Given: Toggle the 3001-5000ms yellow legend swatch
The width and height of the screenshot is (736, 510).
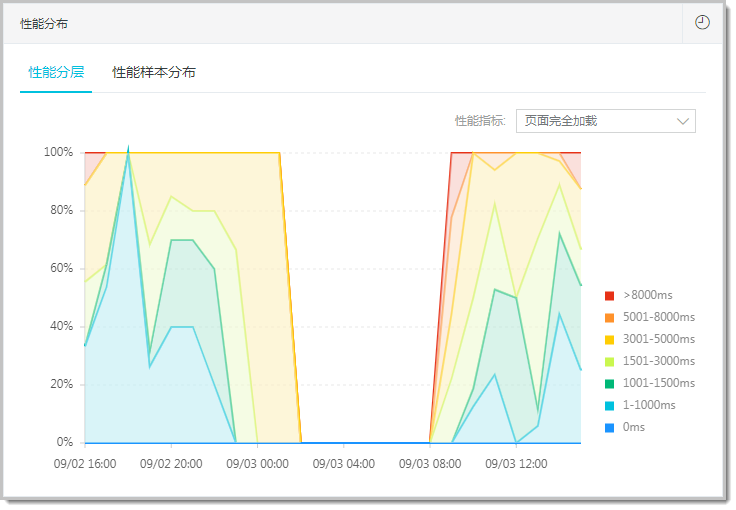Looking at the screenshot, I should [x=609, y=340].
